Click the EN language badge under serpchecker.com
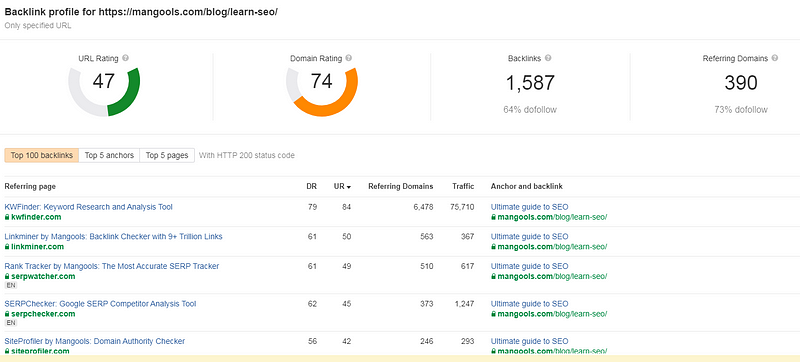The height and width of the screenshot is (362, 800). coord(11,323)
